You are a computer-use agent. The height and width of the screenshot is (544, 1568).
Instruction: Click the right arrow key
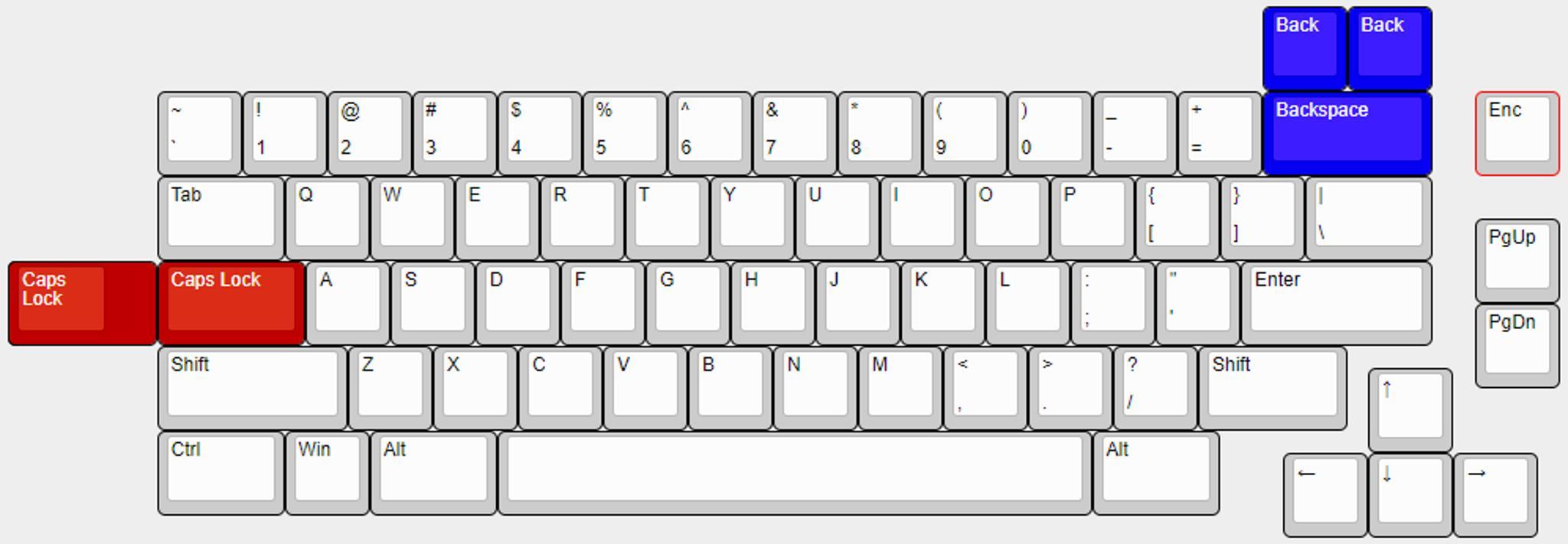coord(1495,495)
